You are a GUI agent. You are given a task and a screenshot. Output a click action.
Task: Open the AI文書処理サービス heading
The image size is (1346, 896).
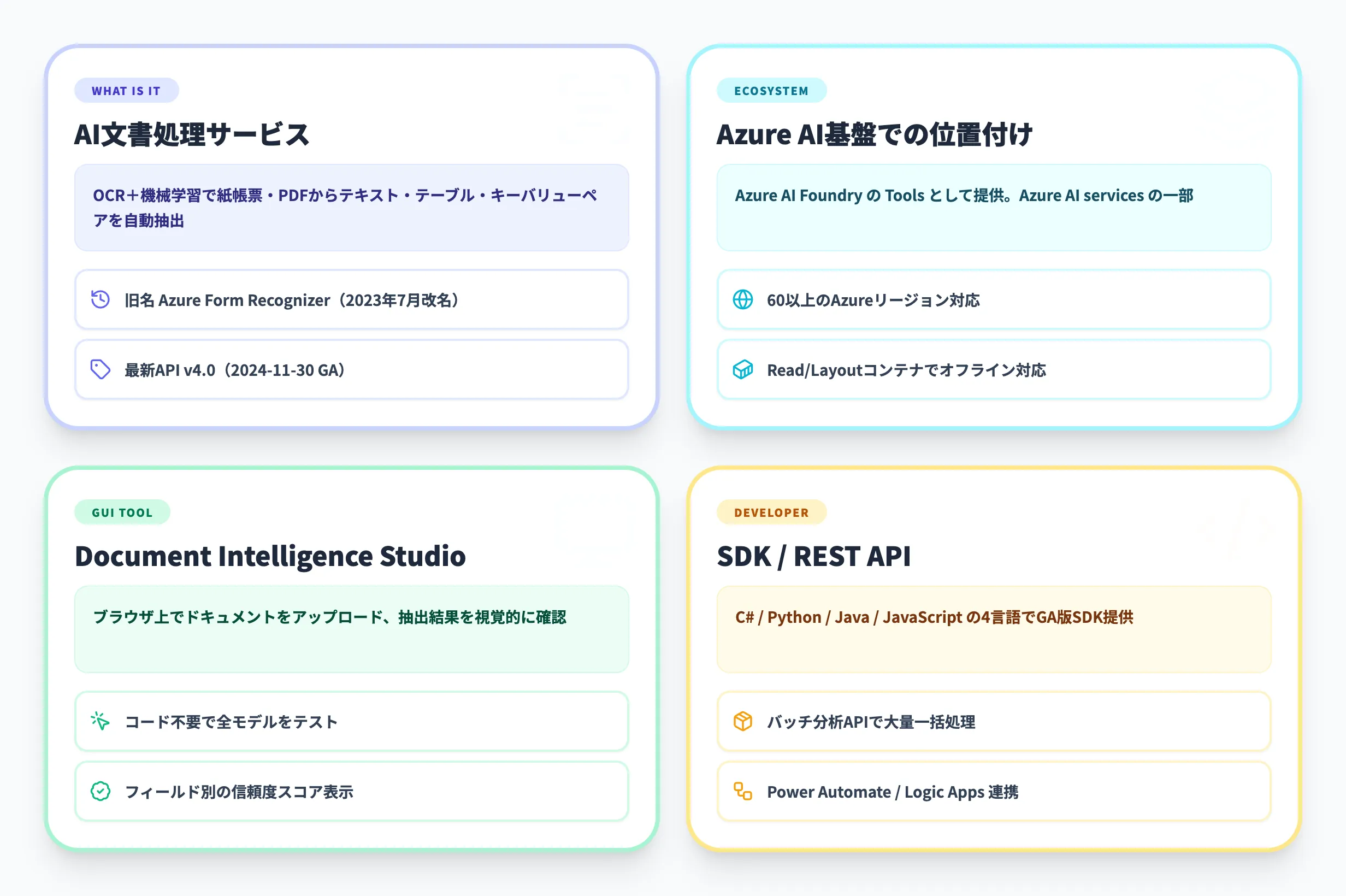tap(192, 134)
